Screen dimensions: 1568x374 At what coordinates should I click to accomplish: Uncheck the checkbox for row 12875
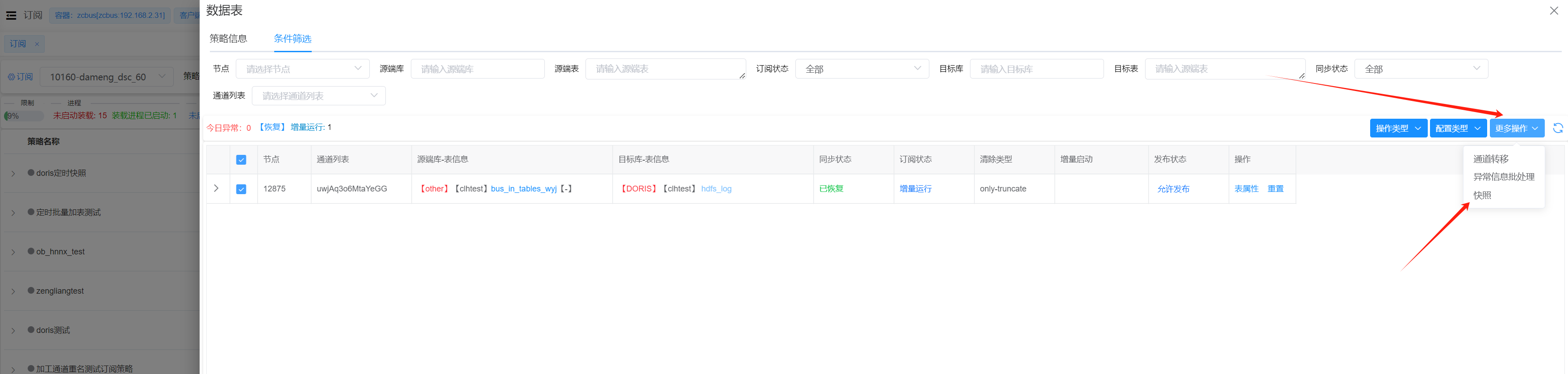click(241, 189)
